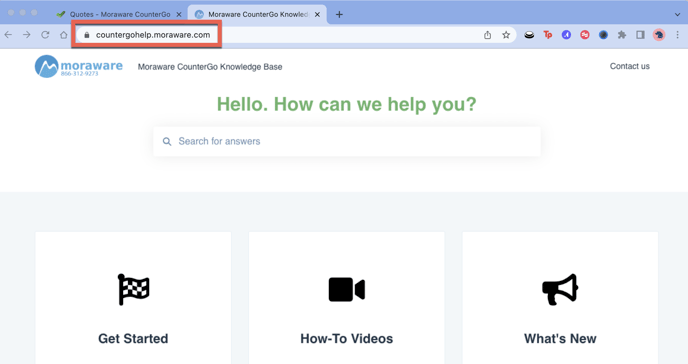Open the Extensions puzzle piece menu
Viewport: 688px width, 364px height.
[x=622, y=35]
